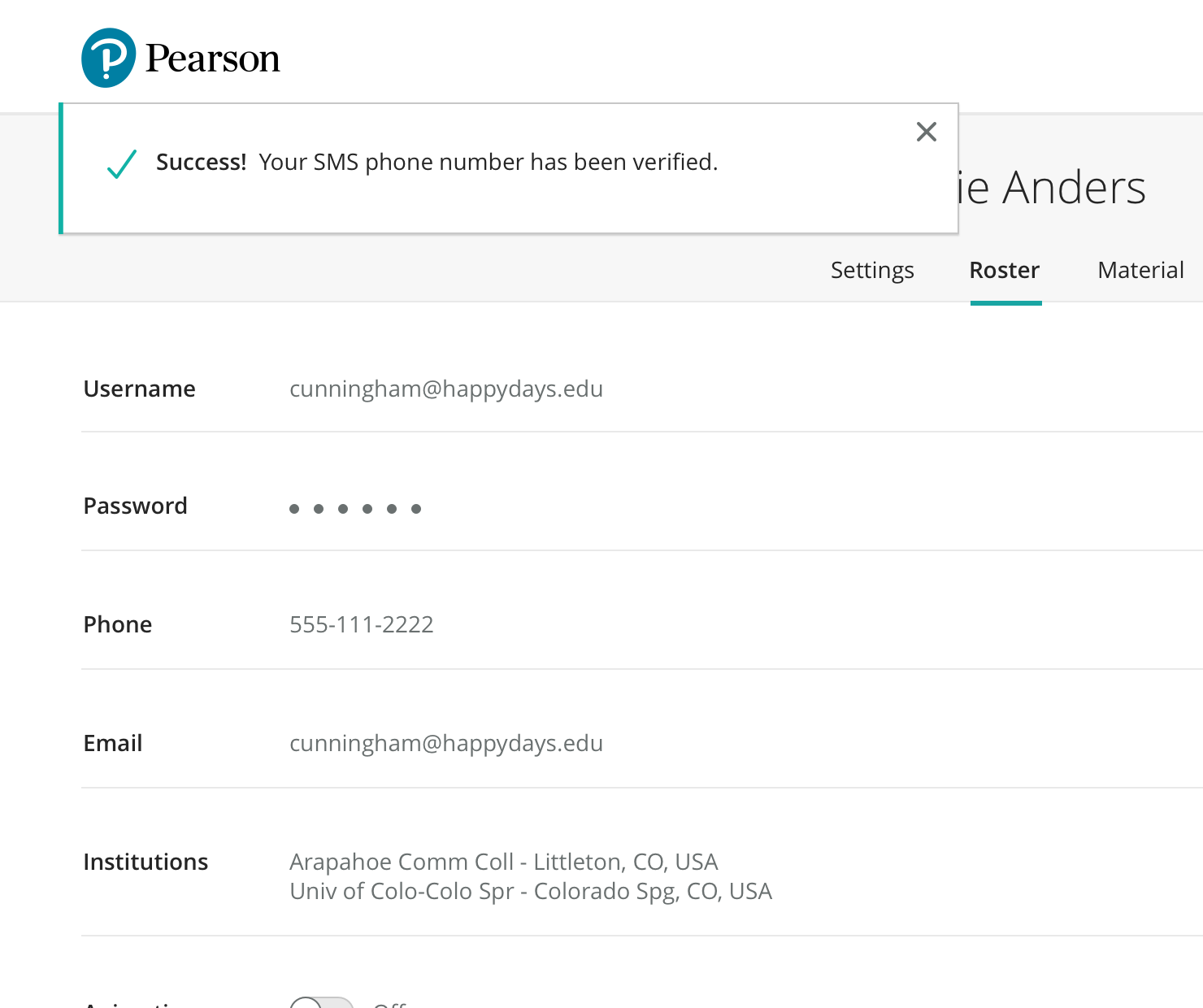Screen dimensions: 1203x1008
Task: Select the Roster tab
Action: pos(1005,270)
